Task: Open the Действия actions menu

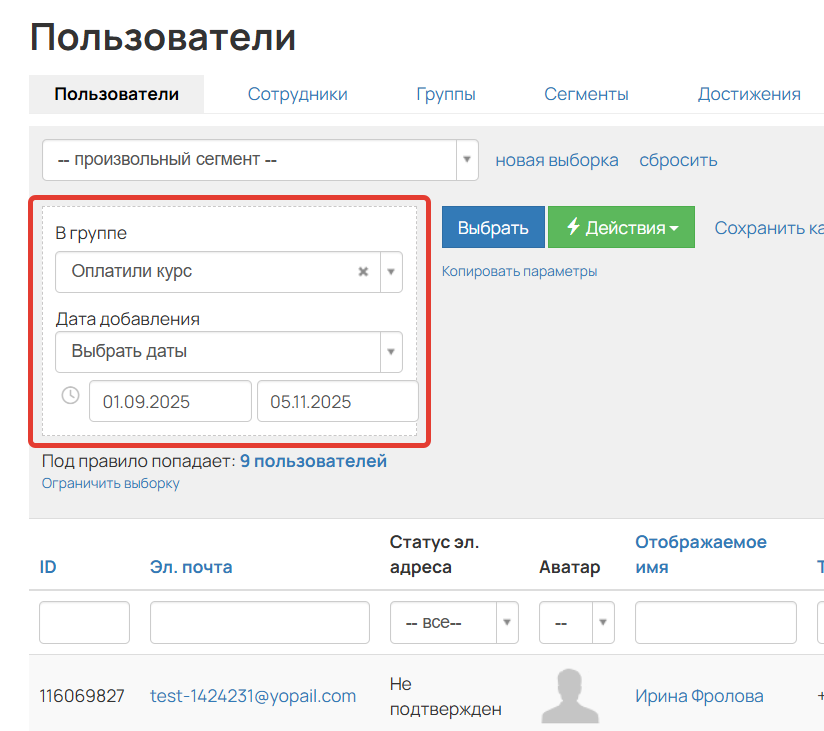Action: 621,227
